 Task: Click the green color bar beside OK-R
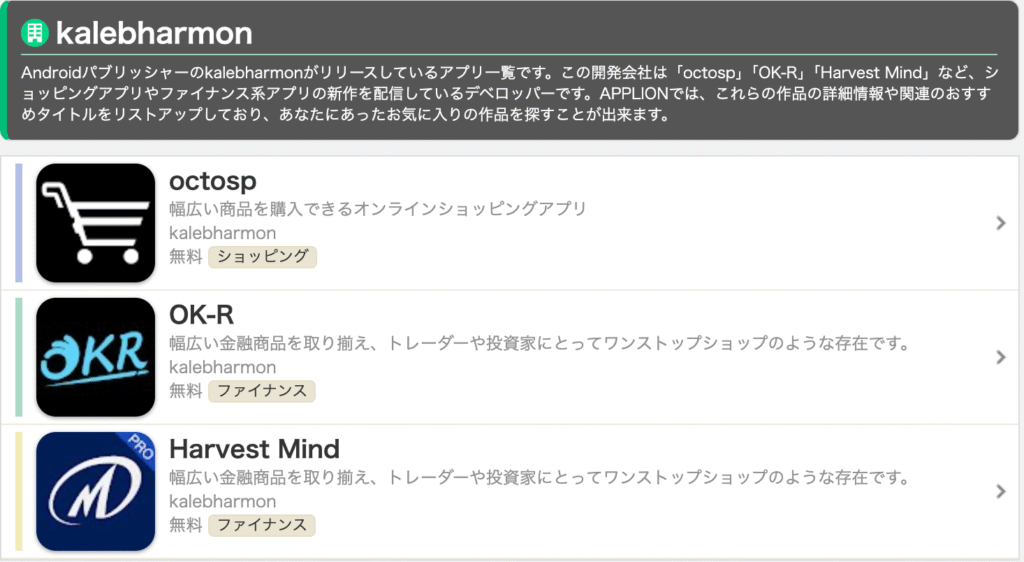[x=19, y=357]
